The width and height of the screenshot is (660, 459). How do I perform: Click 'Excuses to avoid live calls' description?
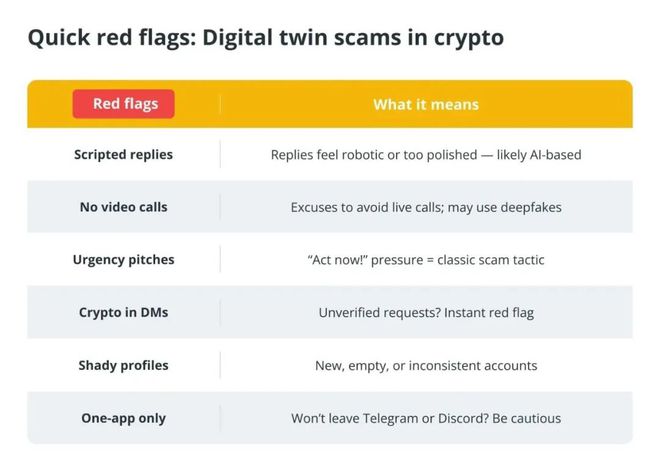367,208
